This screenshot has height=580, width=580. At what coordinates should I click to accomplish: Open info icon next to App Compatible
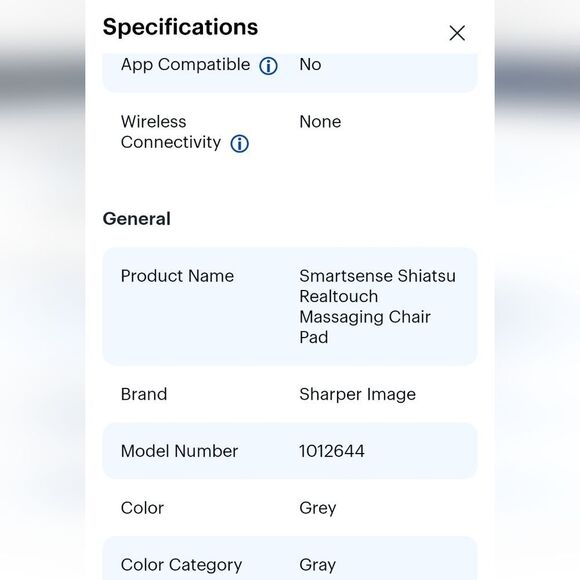point(268,66)
